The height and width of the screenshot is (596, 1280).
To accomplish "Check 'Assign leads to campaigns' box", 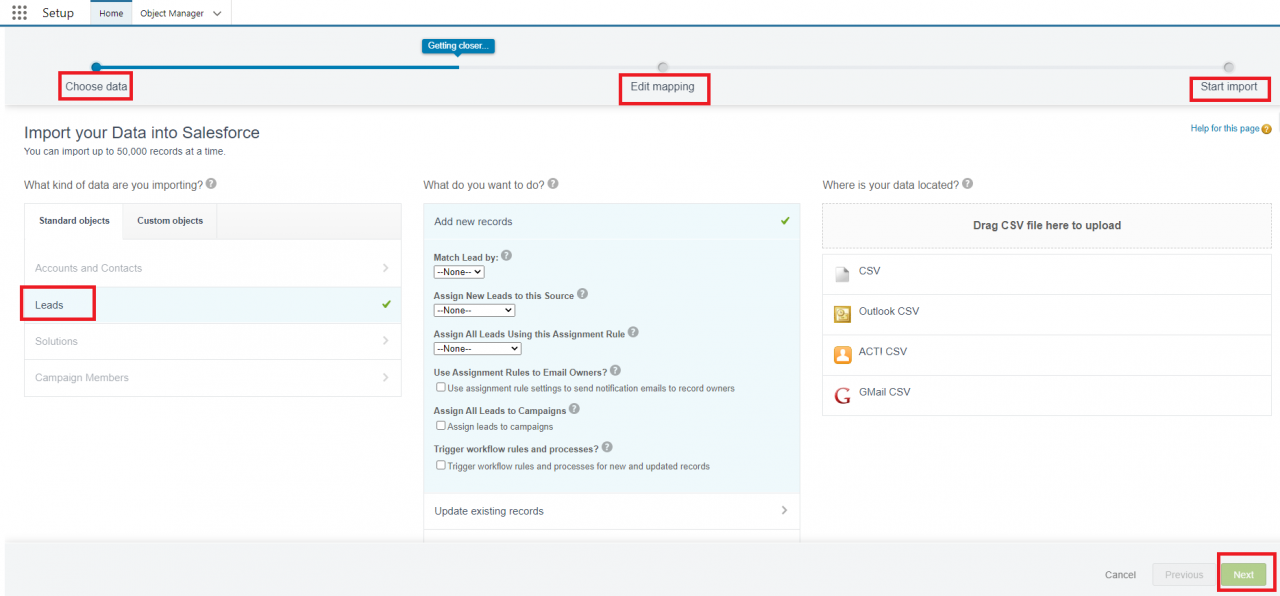I will (x=441, y=425).
